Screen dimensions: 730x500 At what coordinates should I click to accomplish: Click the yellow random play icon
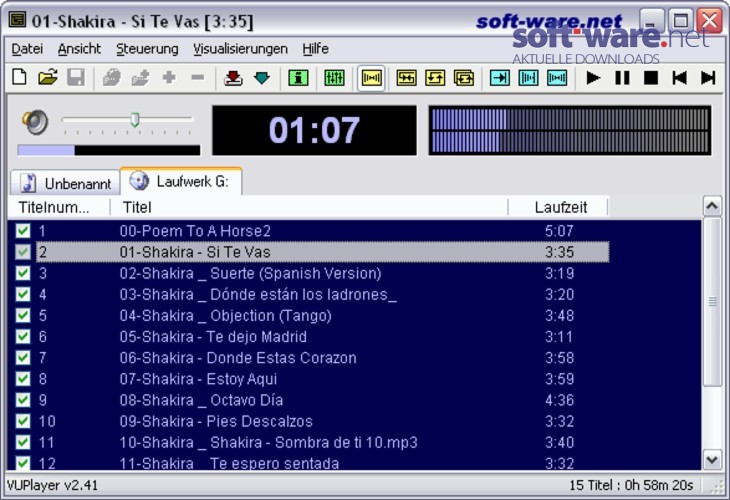(x=406, y=77)
